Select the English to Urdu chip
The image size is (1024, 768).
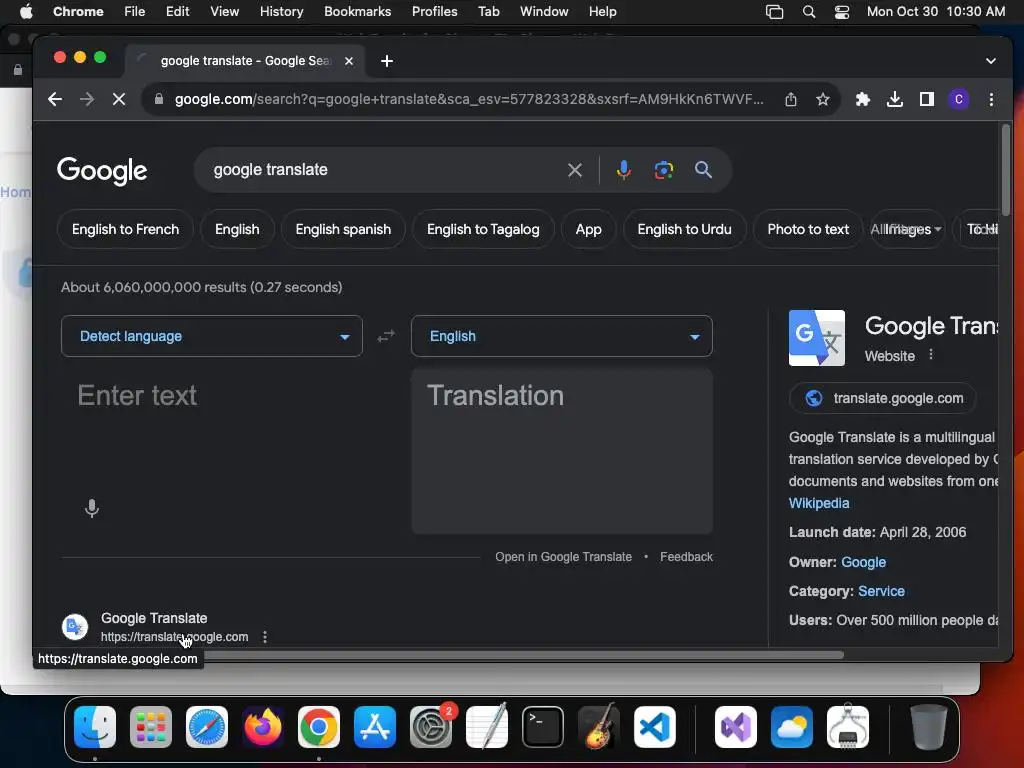click(684, 229)
